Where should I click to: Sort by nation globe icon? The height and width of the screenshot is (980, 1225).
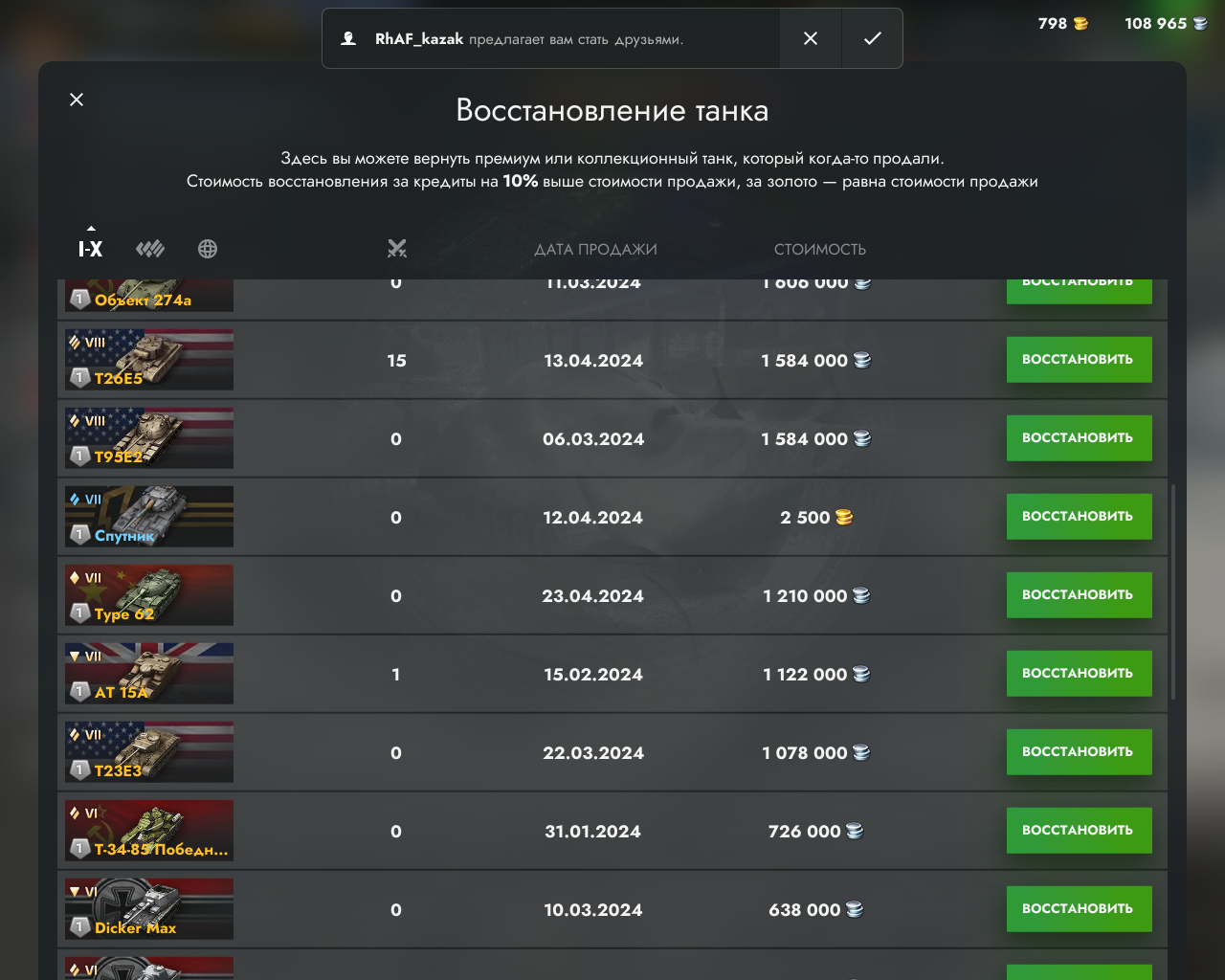[x=208, y=249]
